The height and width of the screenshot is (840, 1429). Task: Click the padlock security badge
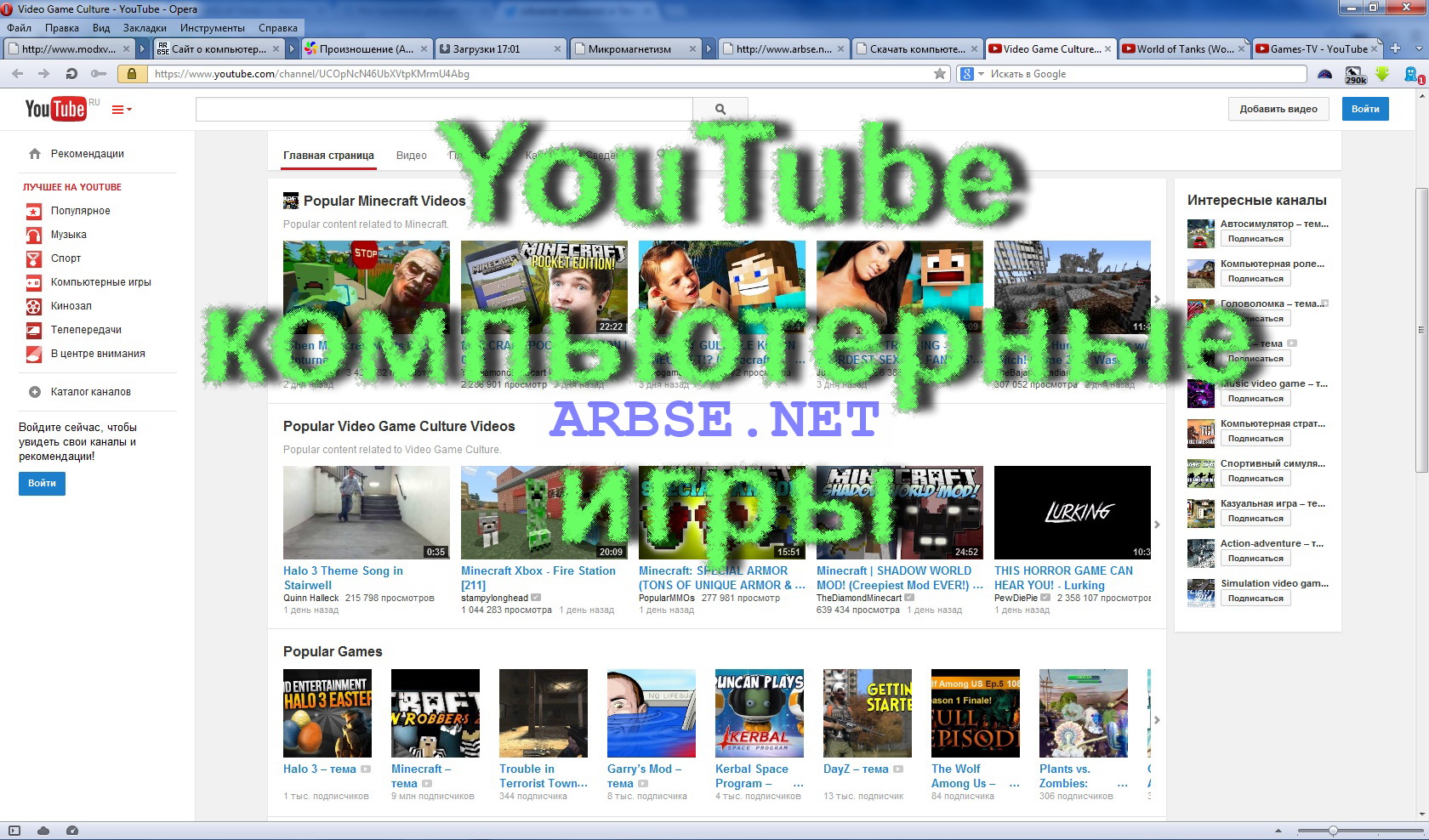132,74
